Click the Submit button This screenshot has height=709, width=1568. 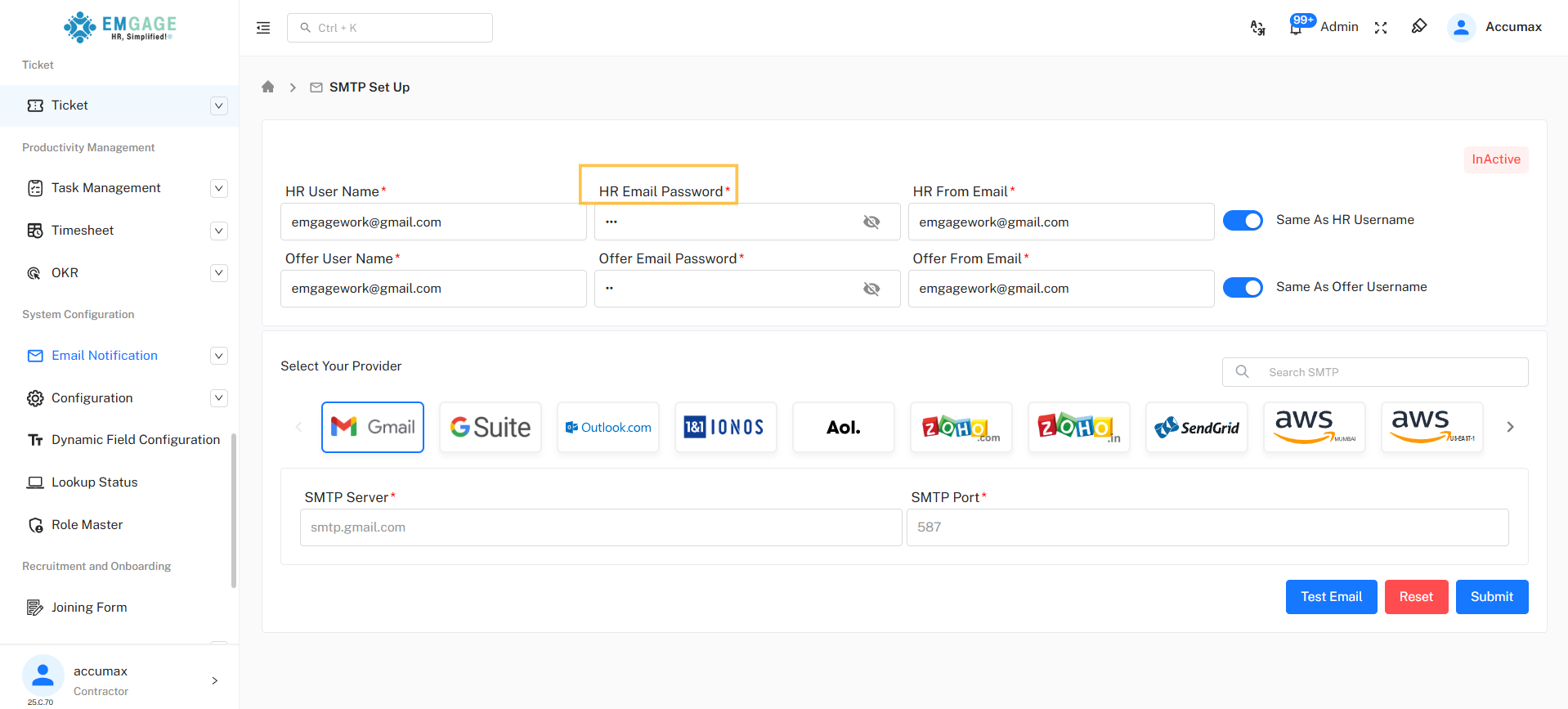[1492, 597]
